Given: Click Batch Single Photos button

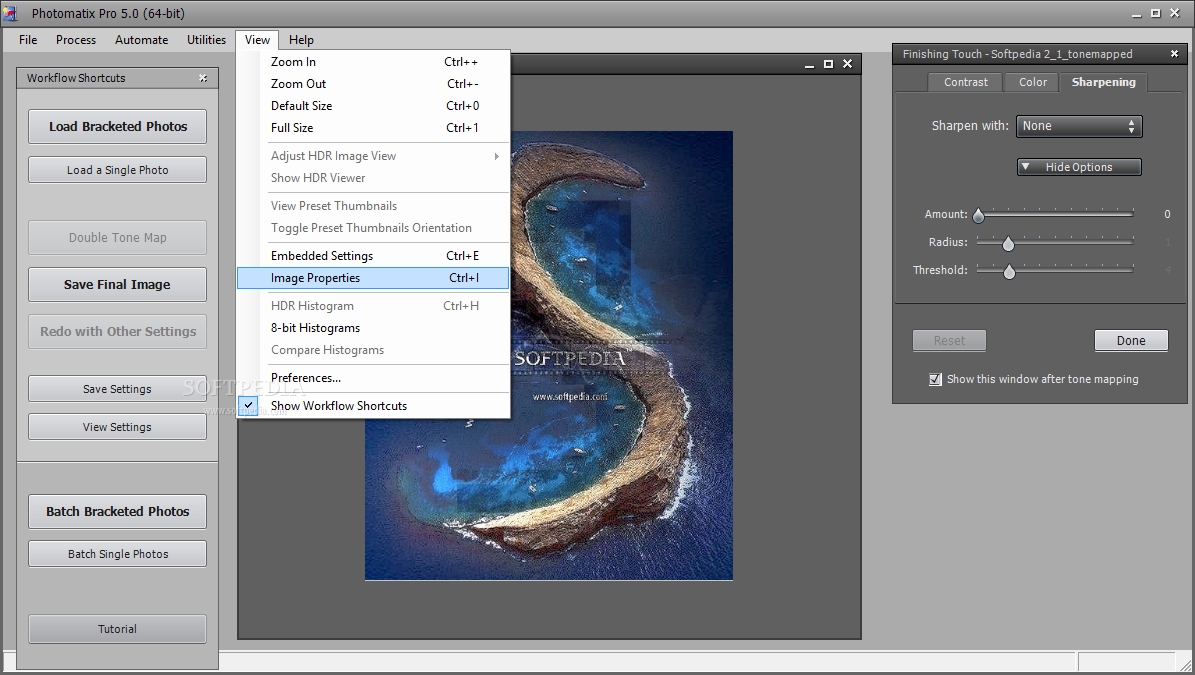Looking at the screenshot, I should 117,554.
